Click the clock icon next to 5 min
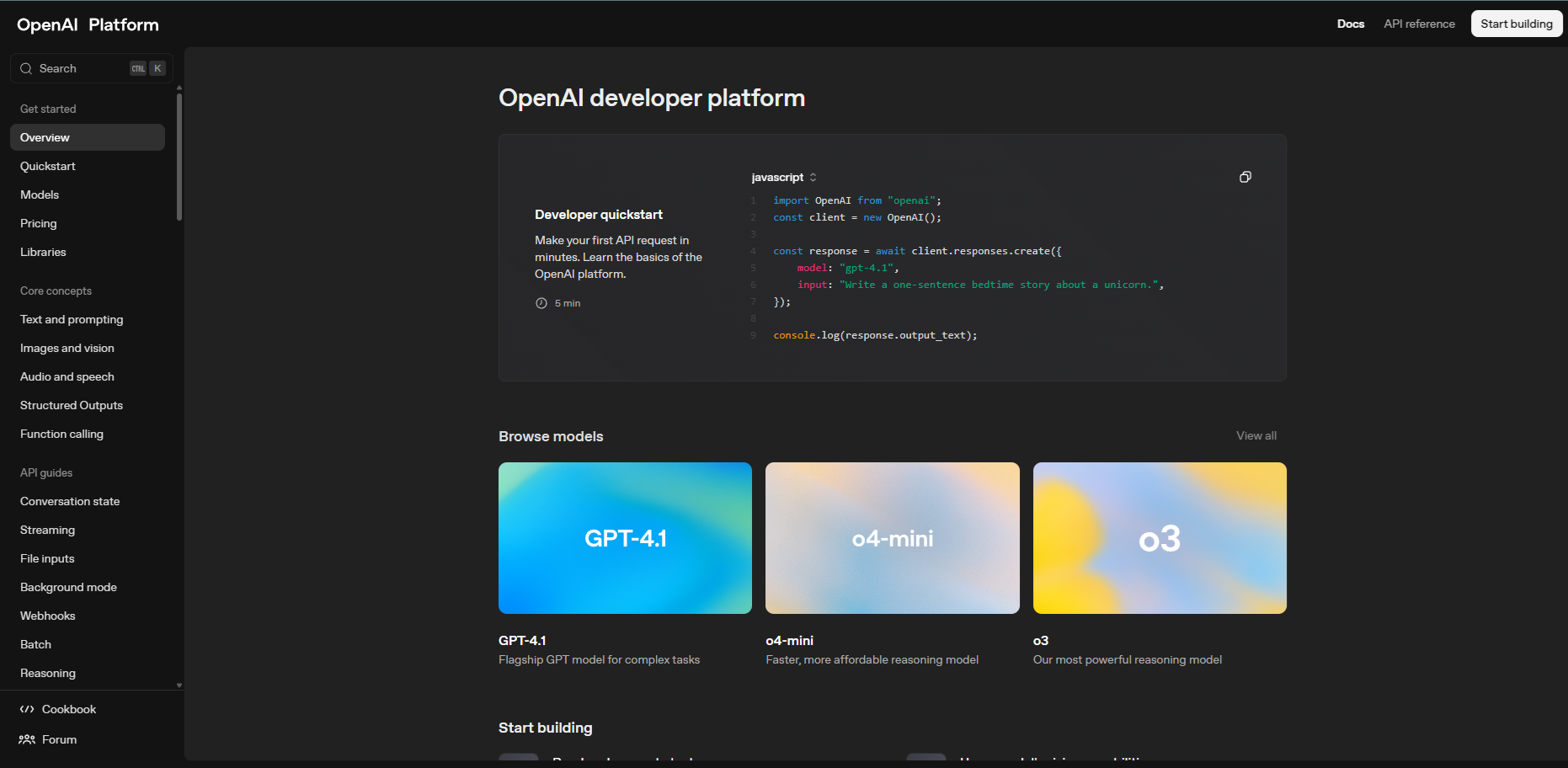1568x768 pixels. point(542,302)
